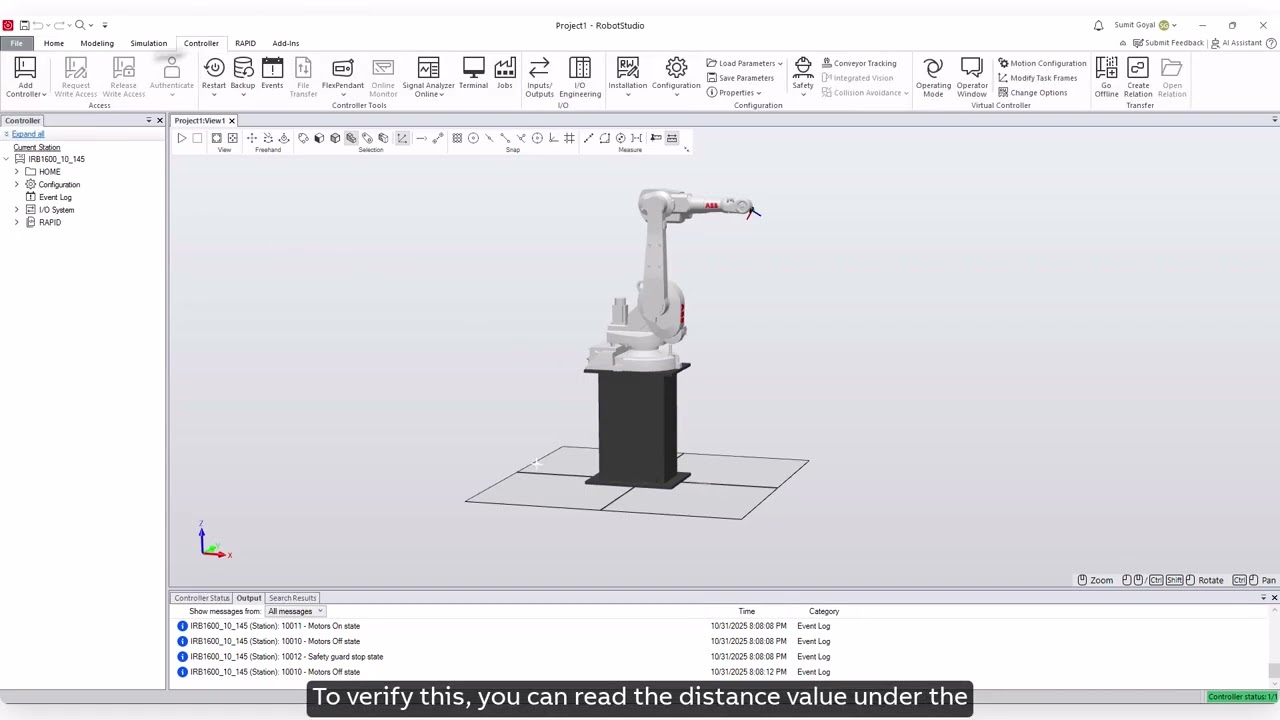The width and height of the screenshot is (1280, 720).
Task: Expand the RAPID tree node
Action: pyautogui.click(x=16, y=222)
